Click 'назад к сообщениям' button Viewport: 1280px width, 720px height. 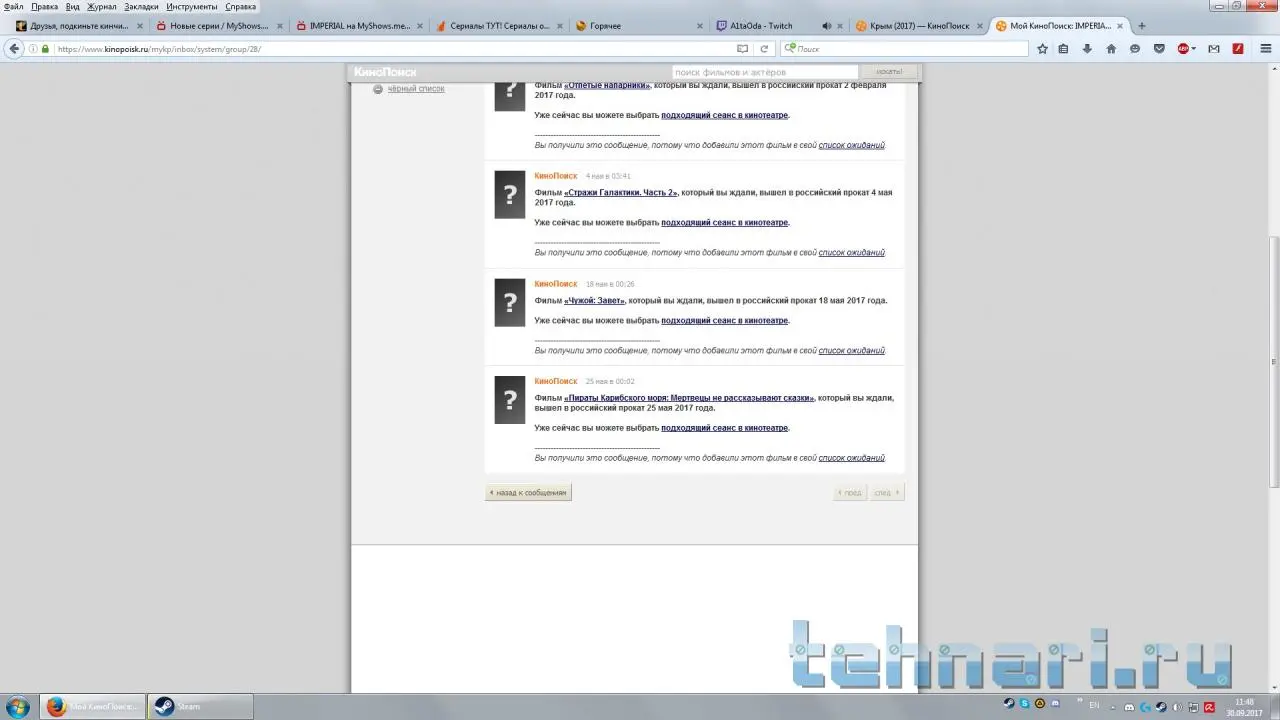tap(528, 492)
